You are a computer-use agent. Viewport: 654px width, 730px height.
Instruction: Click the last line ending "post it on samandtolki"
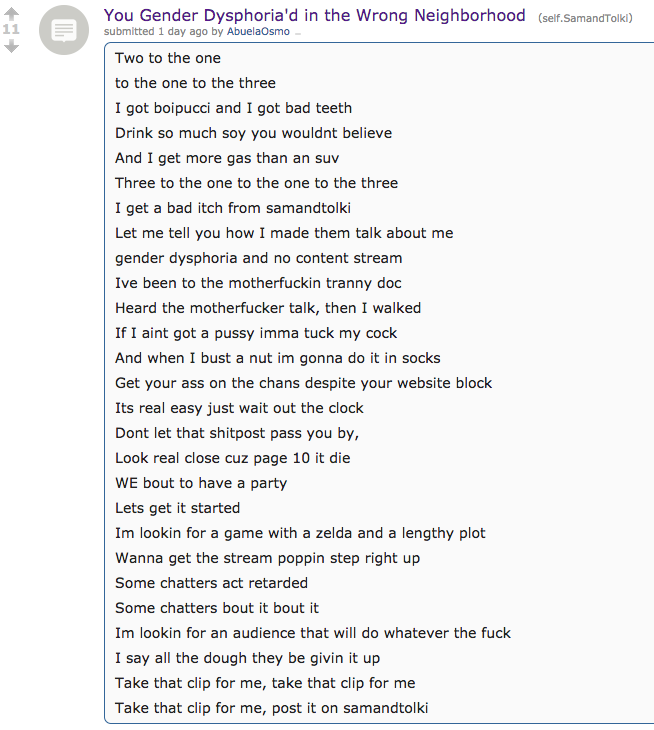click(272, 708)
